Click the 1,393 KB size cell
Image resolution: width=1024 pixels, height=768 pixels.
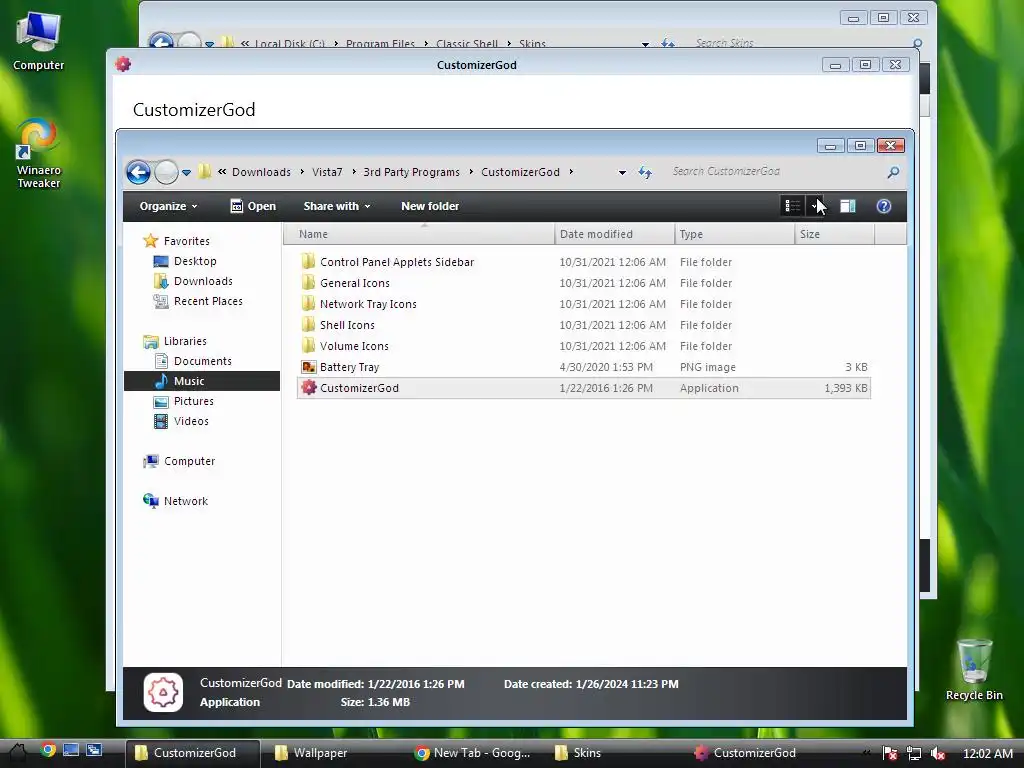[846, 388]
